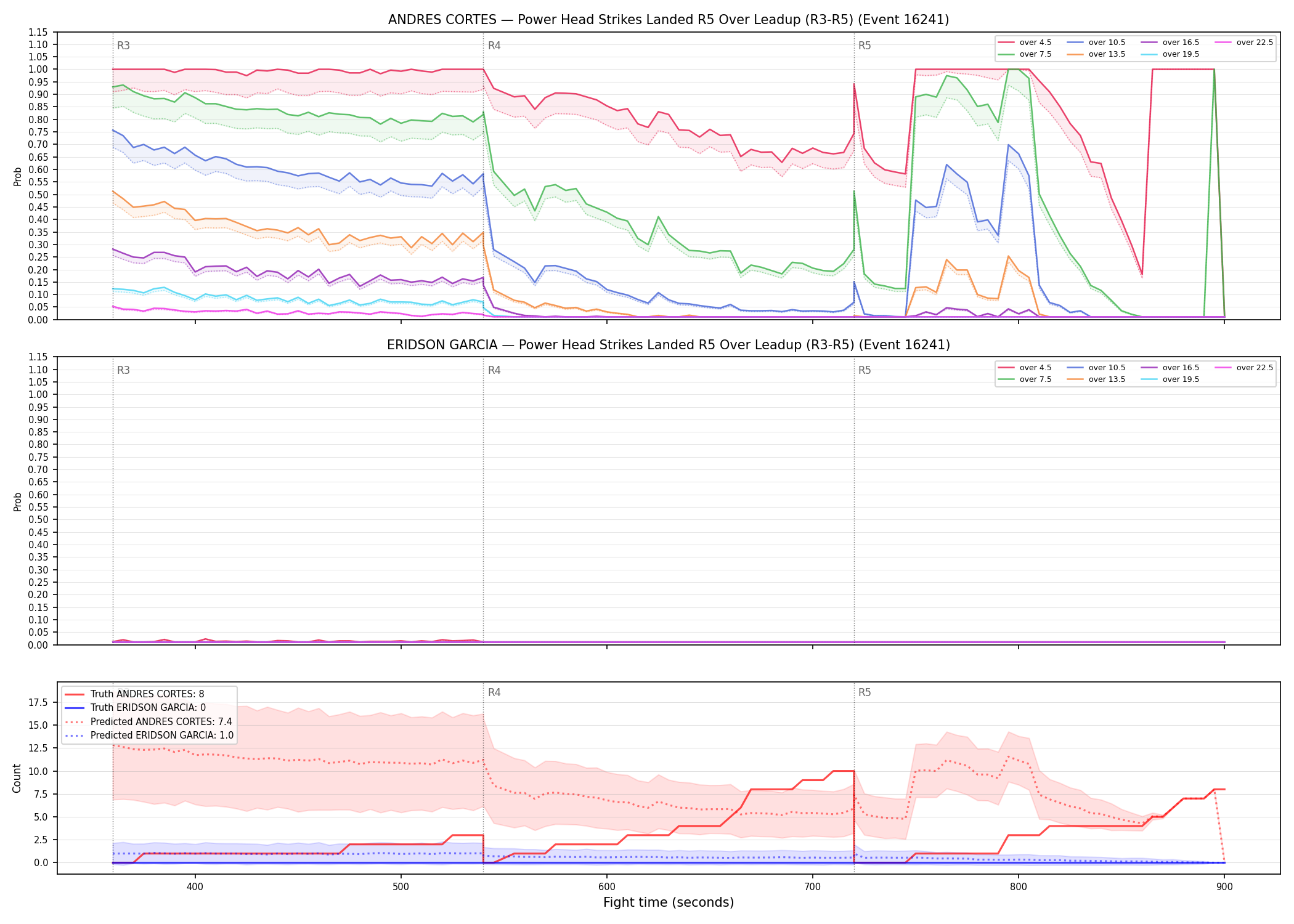Click the 'Prob' y-axis label of Garcia chart

pos(17,501)
